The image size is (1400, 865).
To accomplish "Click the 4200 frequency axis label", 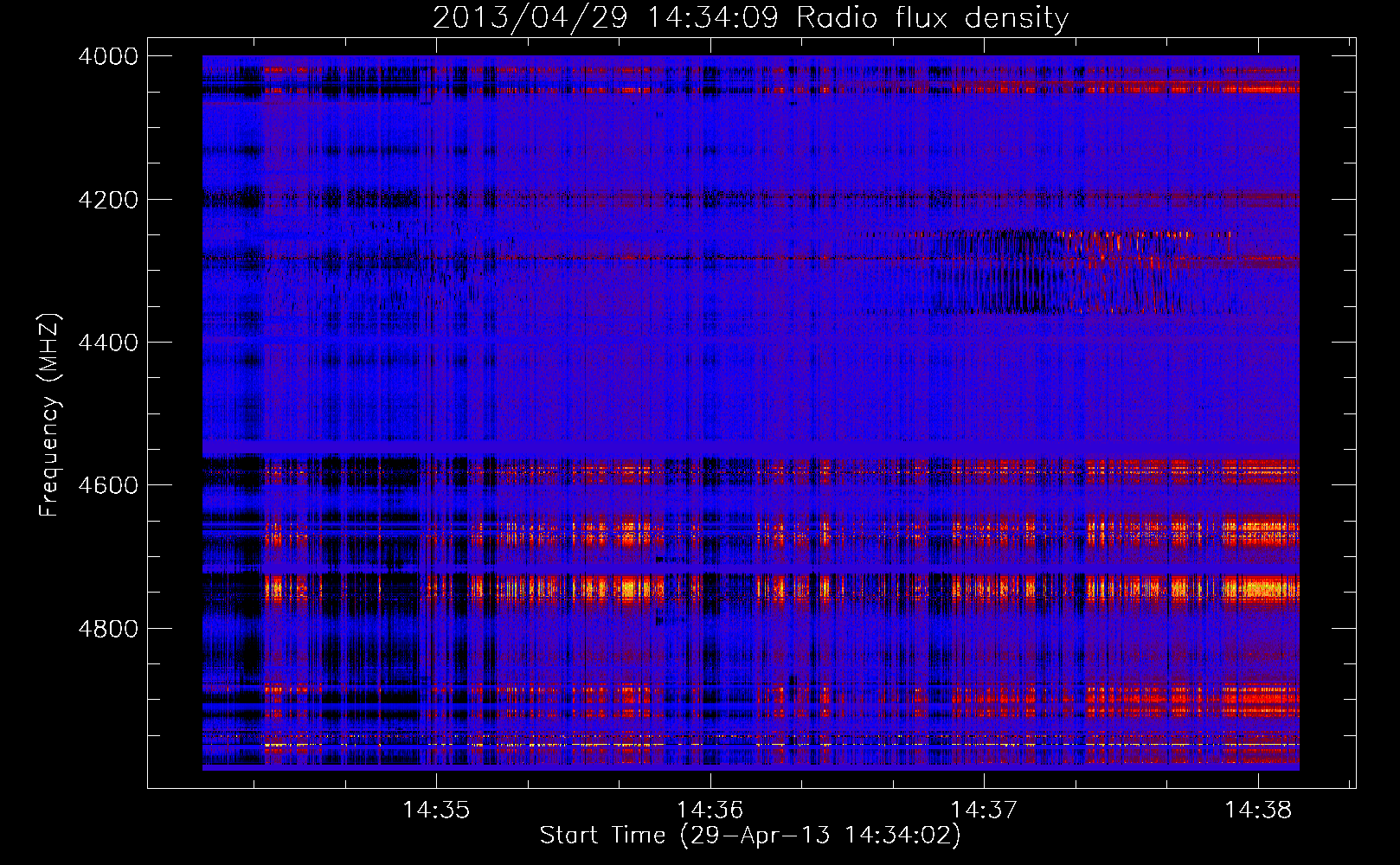I will [108, 199].
